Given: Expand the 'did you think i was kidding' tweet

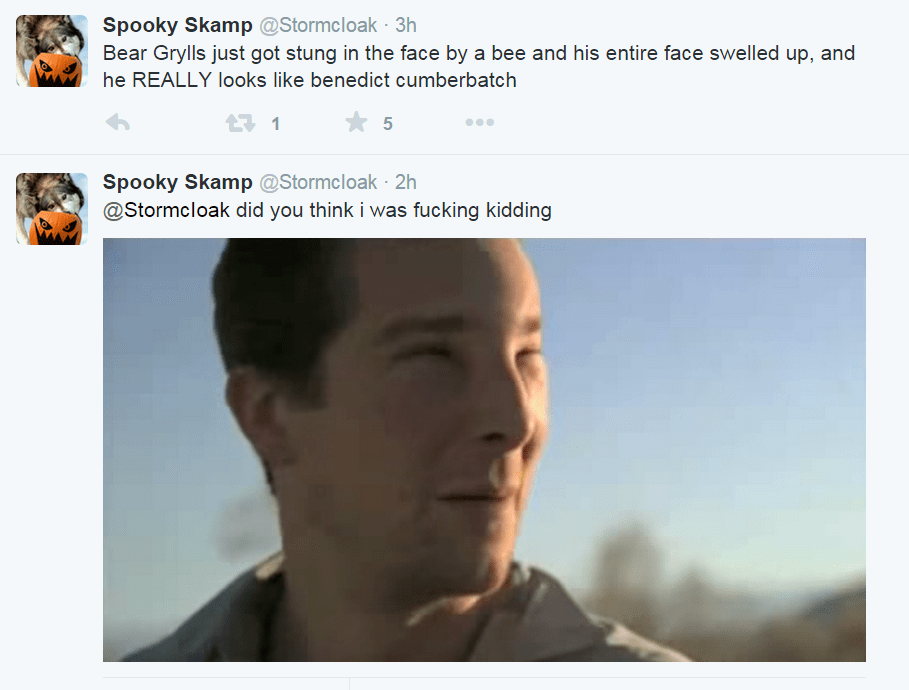Looking at the screenshot, I should coord(327,210).
